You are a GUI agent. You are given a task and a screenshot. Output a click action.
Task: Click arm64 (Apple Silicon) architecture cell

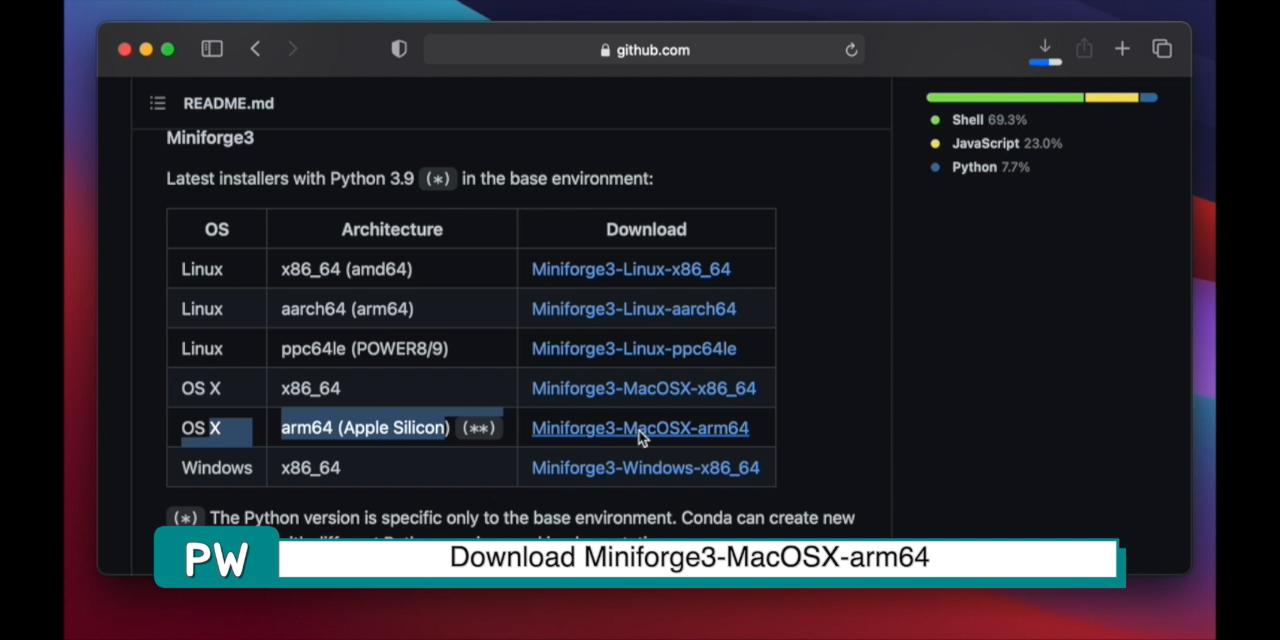point(392,428)
